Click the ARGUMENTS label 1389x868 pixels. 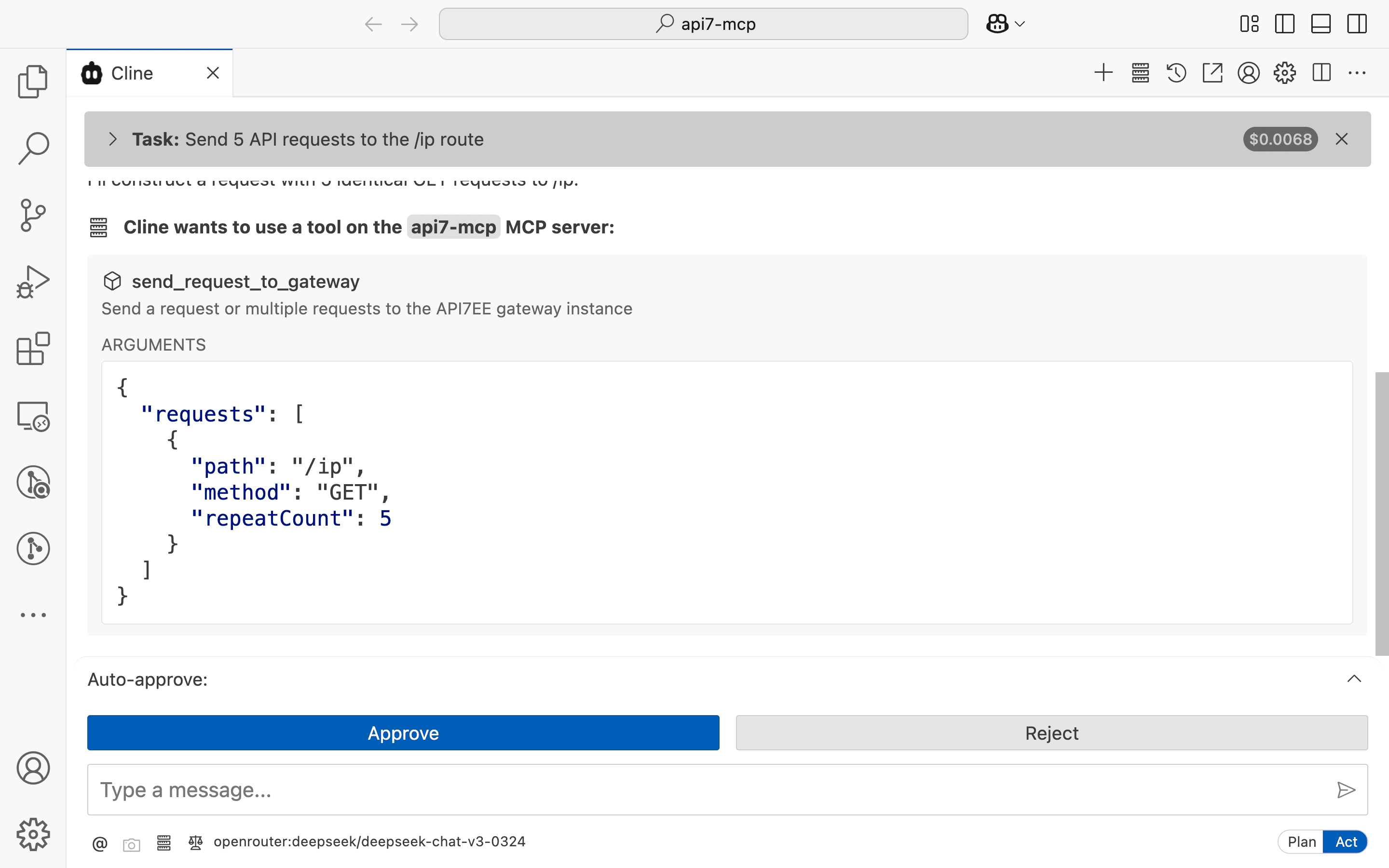click(154, 344)
